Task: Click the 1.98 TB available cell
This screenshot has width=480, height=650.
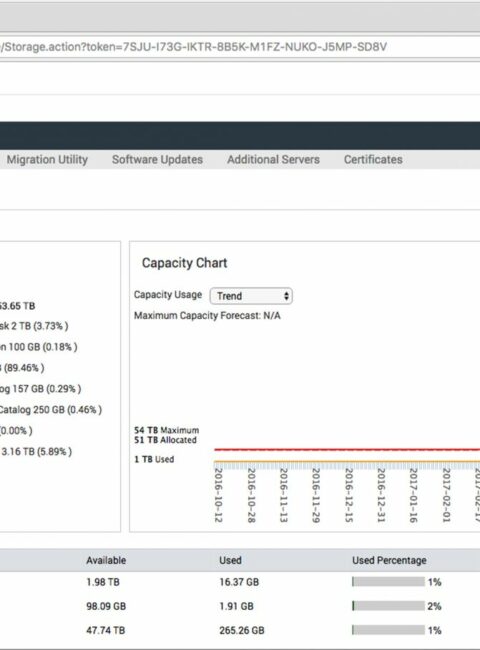Action: coord(103,582)
